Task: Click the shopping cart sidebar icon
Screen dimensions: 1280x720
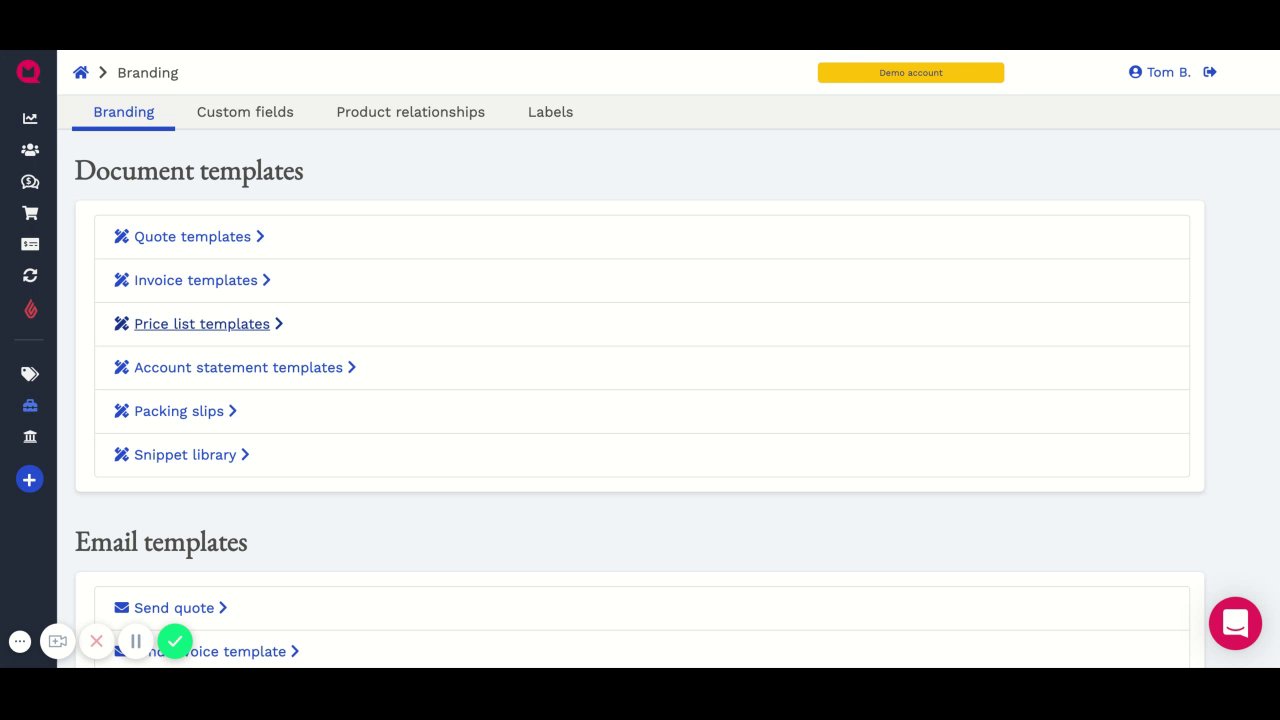Action: (30, 213)
